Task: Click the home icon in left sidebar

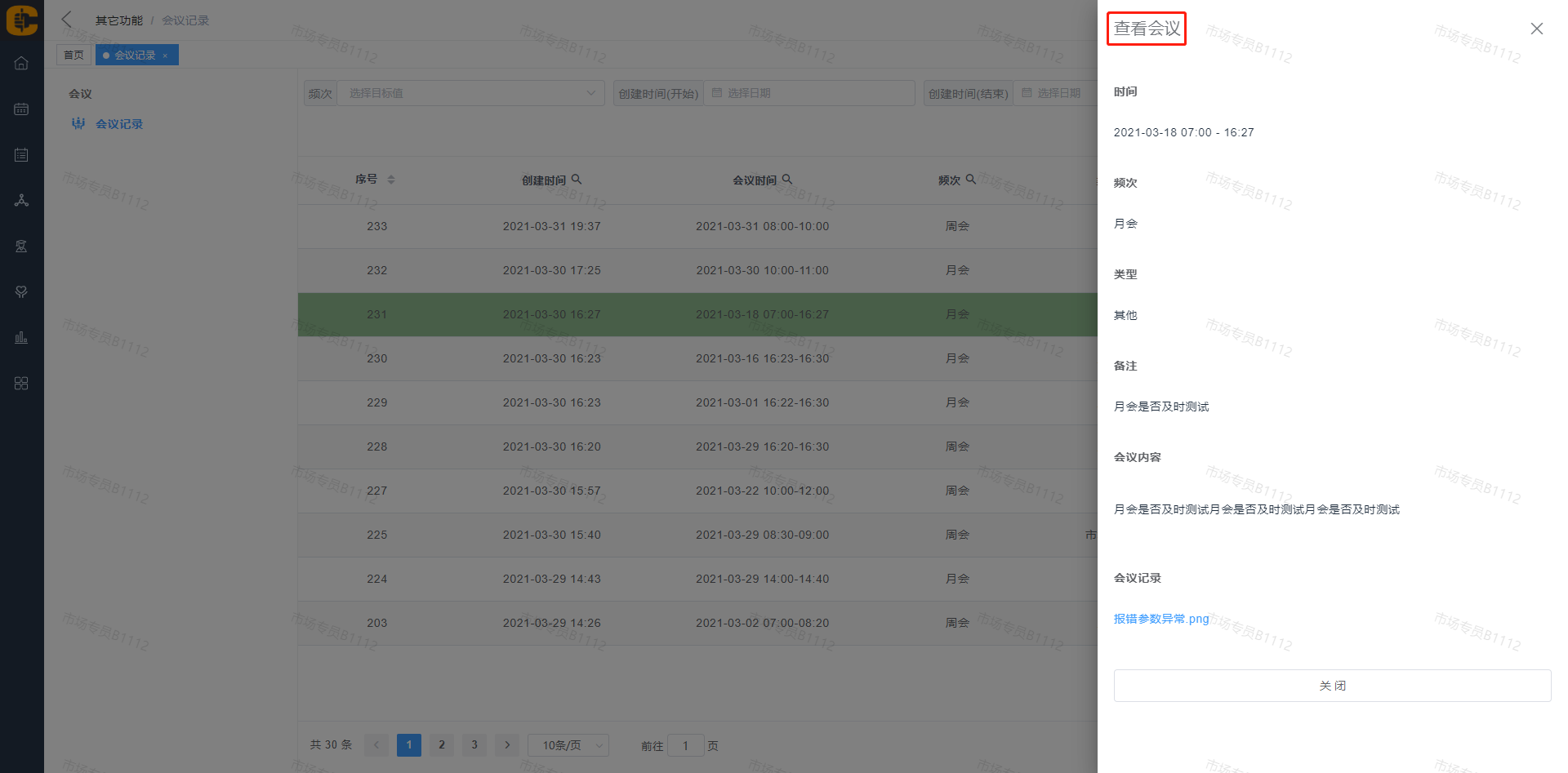Action: 21,64
